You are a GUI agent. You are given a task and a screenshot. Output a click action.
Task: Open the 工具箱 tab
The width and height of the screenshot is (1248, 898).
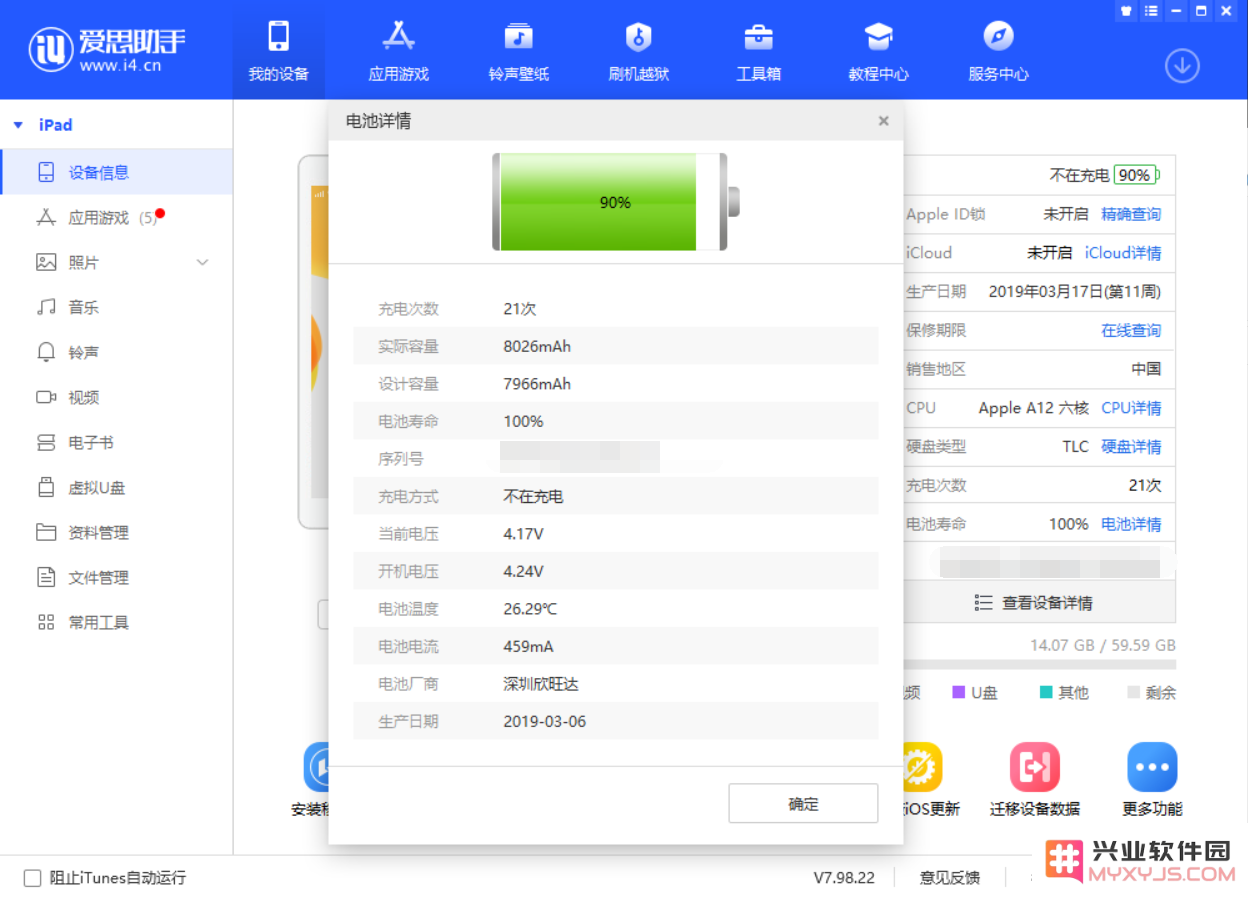click(x=758, y=50)
